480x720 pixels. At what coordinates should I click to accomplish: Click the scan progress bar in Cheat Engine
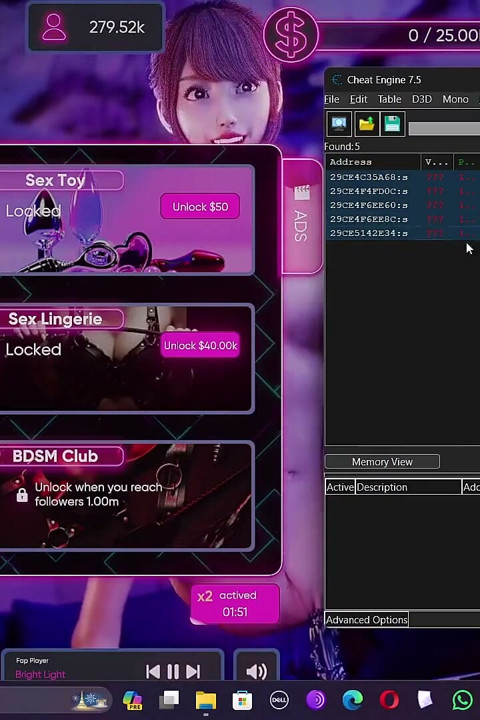[444, 128]
